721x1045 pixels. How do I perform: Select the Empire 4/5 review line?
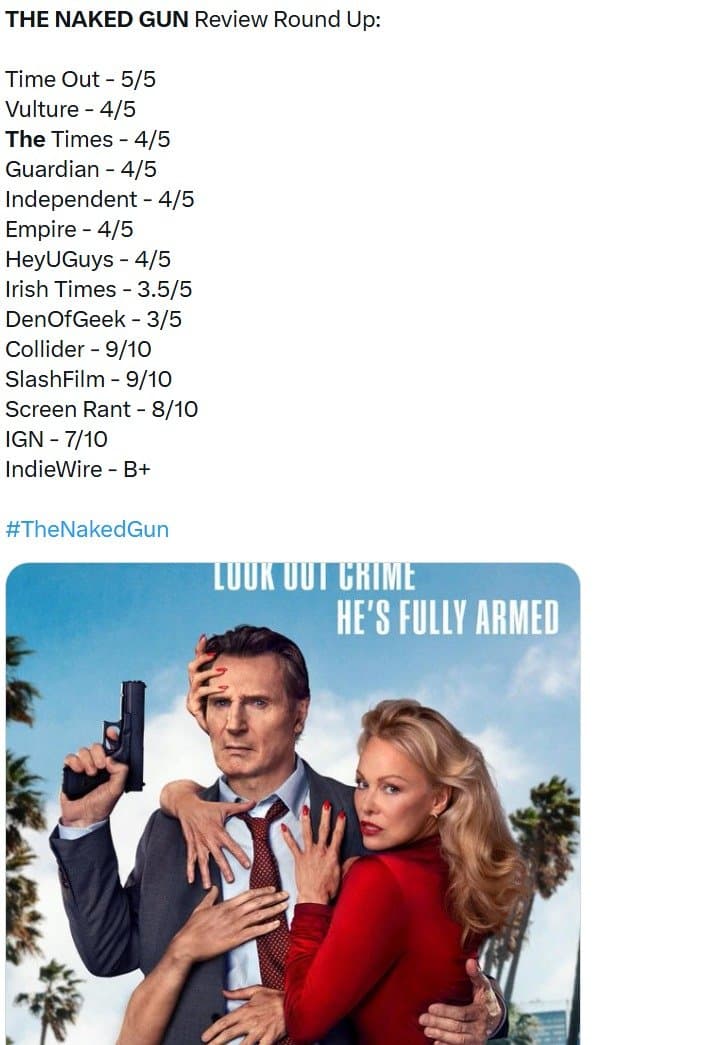(69, 230)
